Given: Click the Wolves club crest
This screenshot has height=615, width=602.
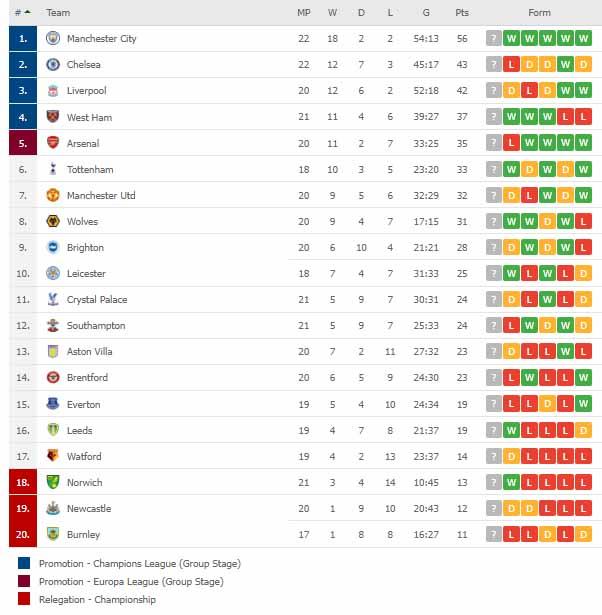Looking at the screenshot, I should coord(53,221).
